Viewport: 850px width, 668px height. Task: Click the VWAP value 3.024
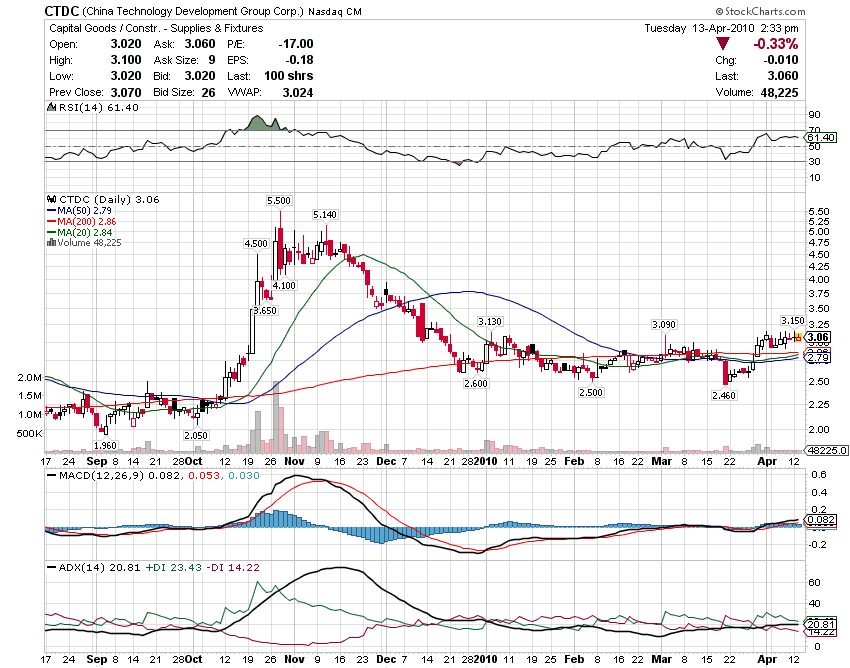pos(298,93)
